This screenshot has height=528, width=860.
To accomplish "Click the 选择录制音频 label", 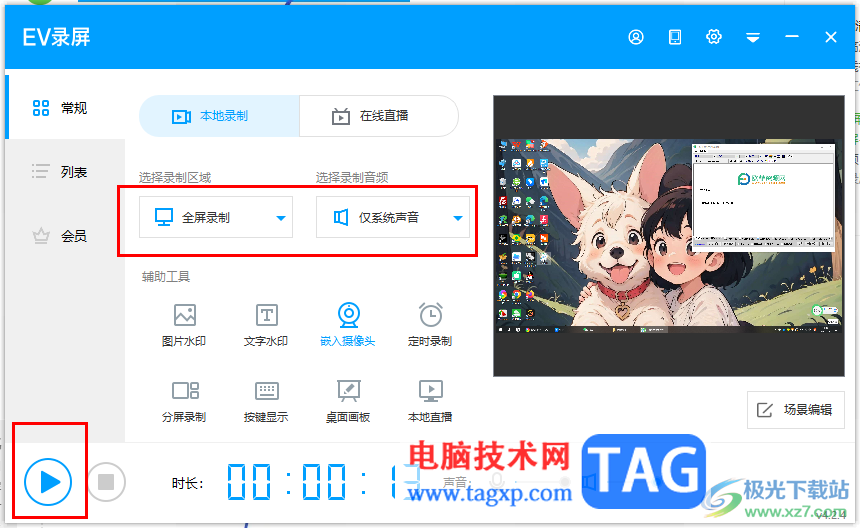I will tap(352, 177).
